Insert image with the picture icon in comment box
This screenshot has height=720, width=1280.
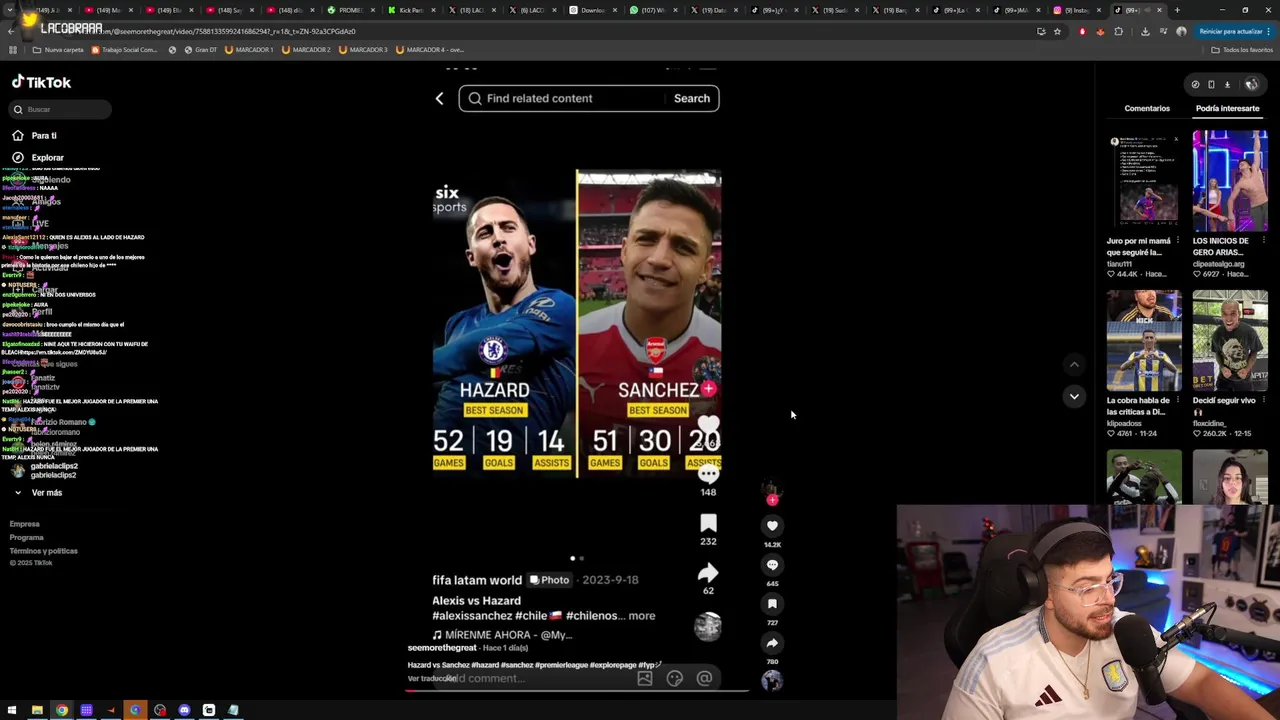645,679
